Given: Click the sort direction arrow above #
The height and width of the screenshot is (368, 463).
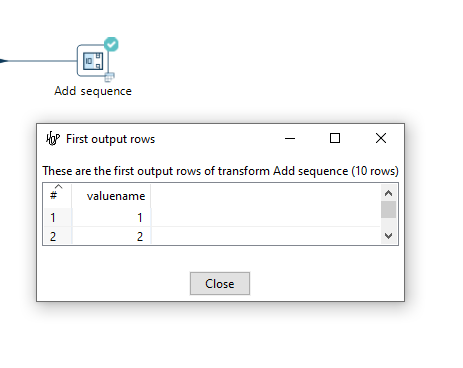Looking at the screenshot, I should (58, 186).
